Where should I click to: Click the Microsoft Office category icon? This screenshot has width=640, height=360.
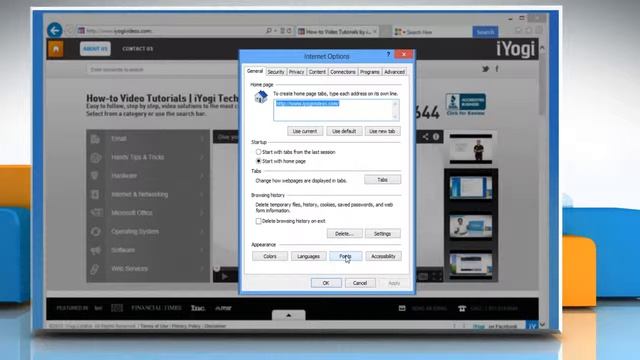coord(96,213)
